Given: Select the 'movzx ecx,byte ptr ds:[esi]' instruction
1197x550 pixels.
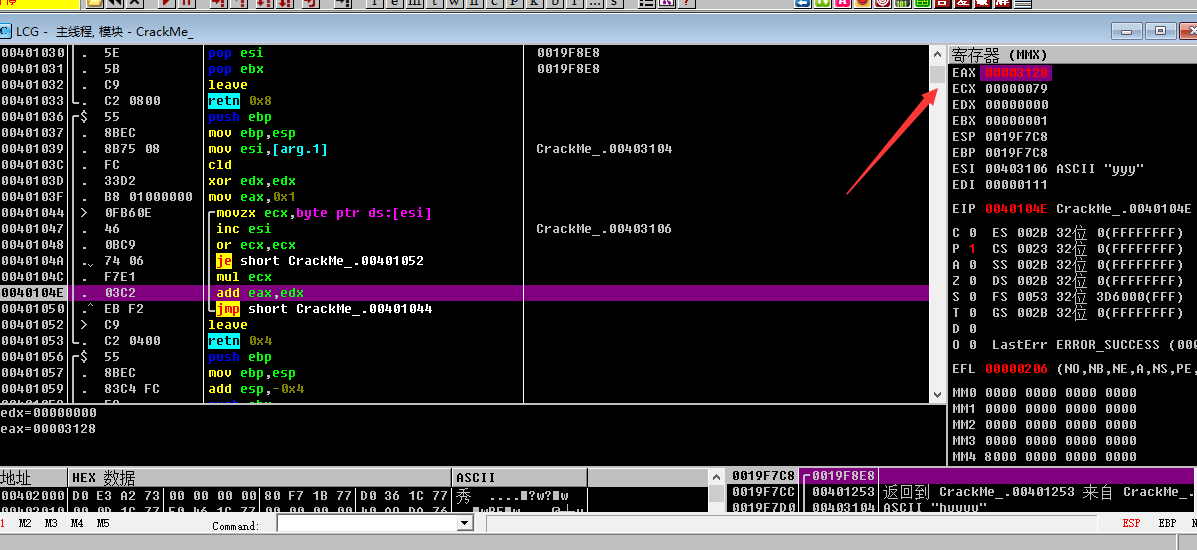Looking at the screenshot, I should pyautogui.click(x=324, y=212).
